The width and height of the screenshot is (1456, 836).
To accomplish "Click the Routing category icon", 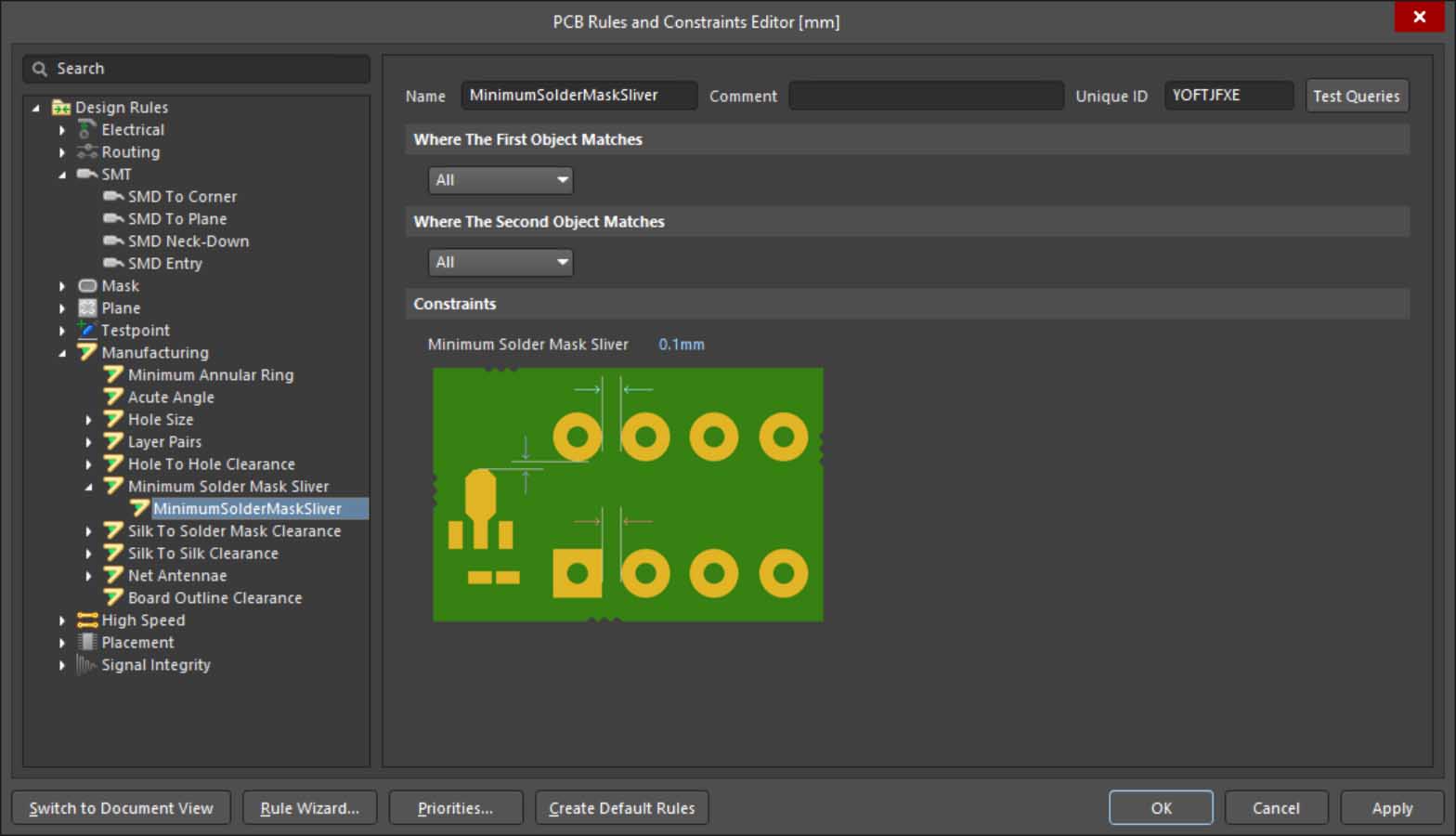I will coord(86,152).
